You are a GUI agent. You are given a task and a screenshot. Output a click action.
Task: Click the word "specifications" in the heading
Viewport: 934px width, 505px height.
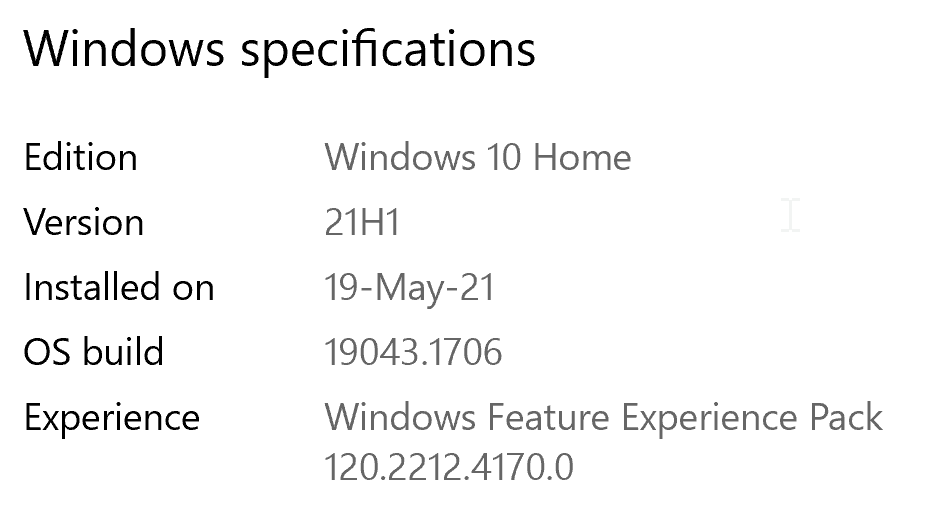tap(390, 50)
